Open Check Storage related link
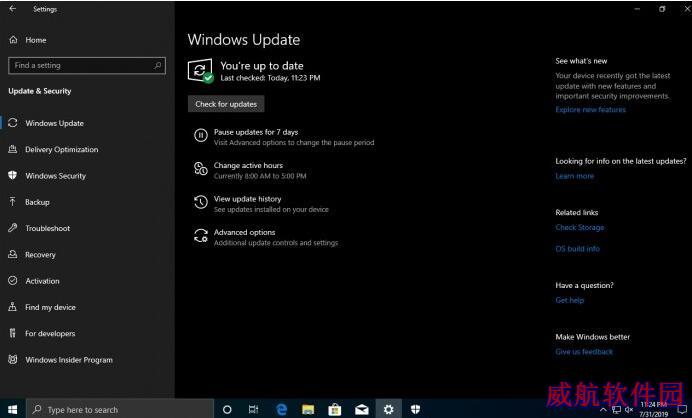 tap(579, 227)
